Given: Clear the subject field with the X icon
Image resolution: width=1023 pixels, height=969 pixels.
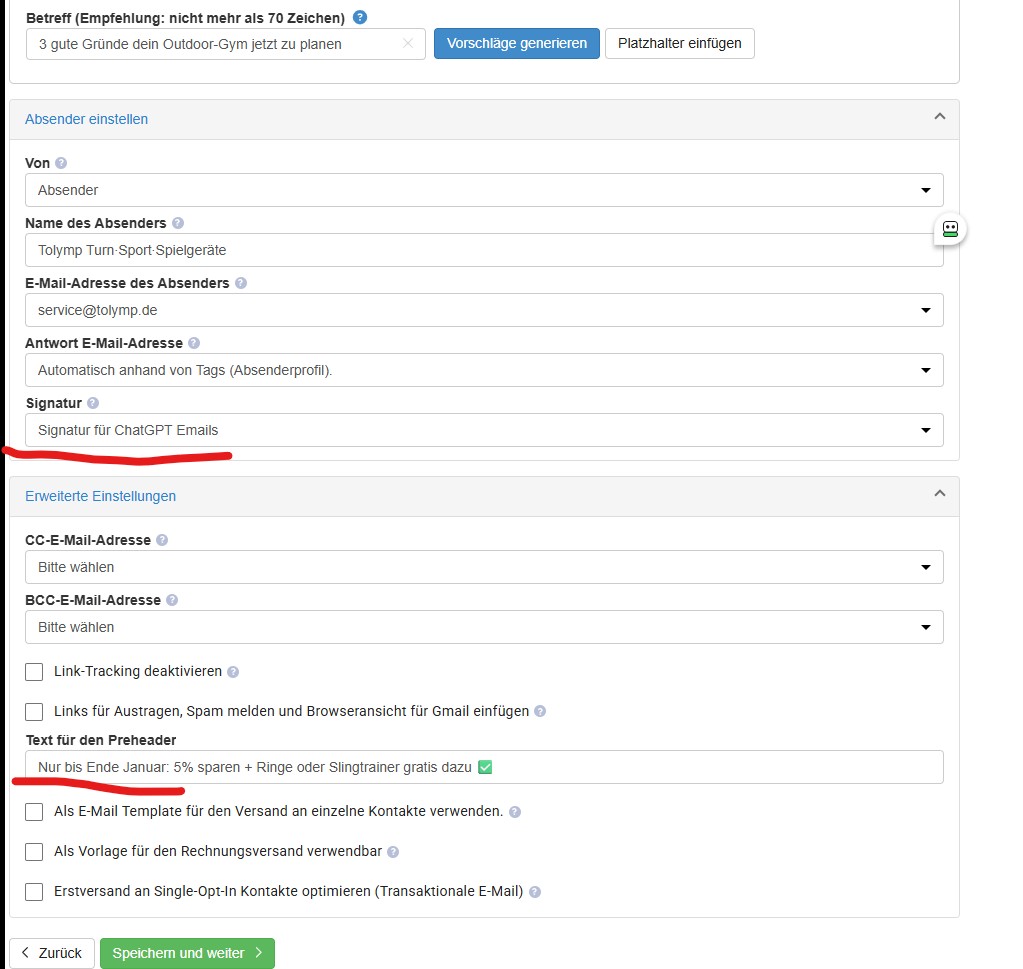Looking at the screenshot, I should (x=408, y=43).
